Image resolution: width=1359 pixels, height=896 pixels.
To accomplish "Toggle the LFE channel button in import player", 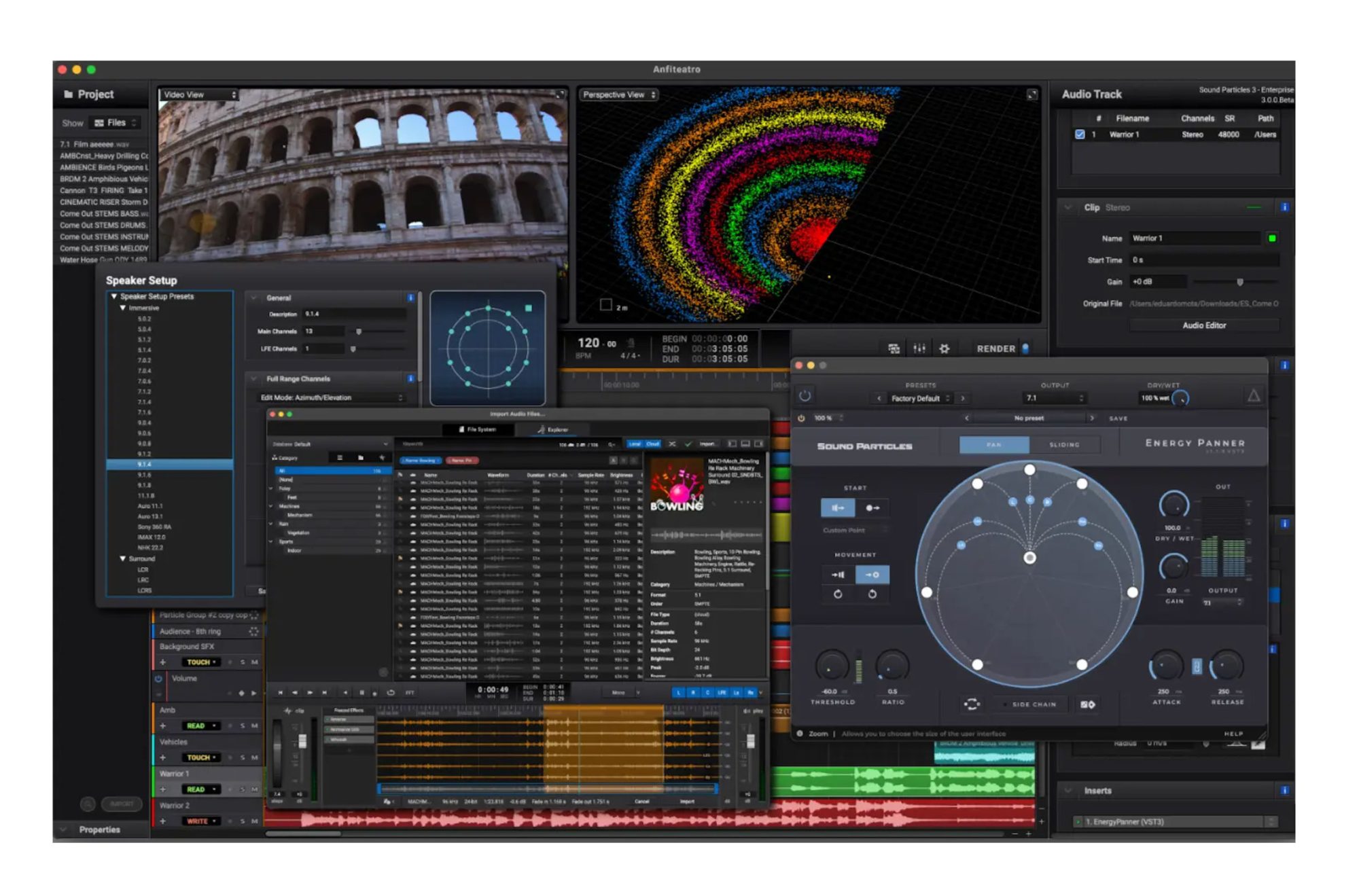I will point(722,693).
